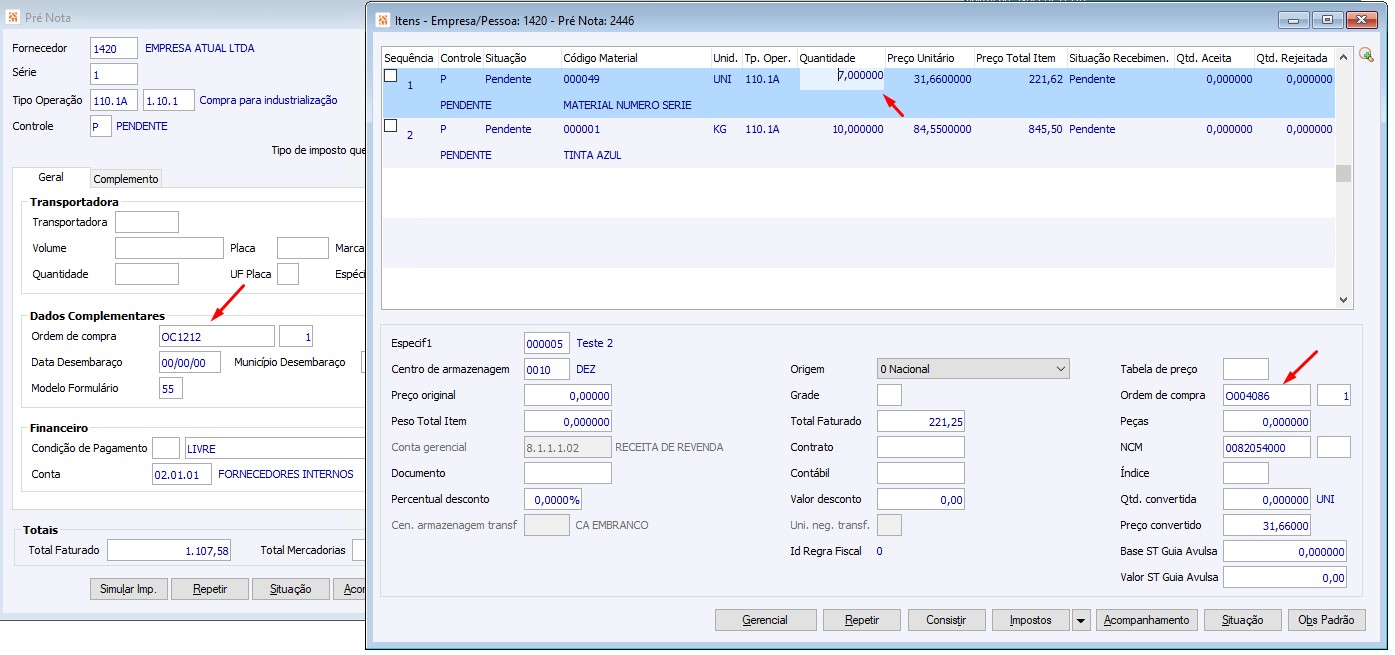Click the Gerencial button
This screenshot has height=655, width=1395.
765,621
